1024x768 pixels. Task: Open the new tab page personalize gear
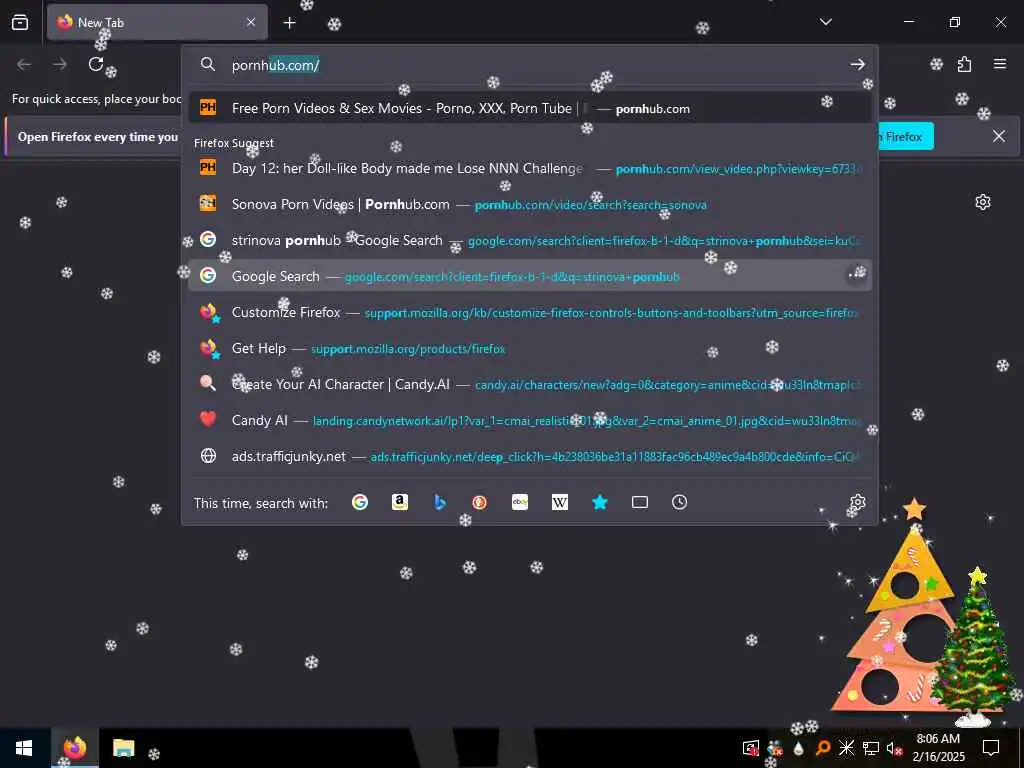983,202
